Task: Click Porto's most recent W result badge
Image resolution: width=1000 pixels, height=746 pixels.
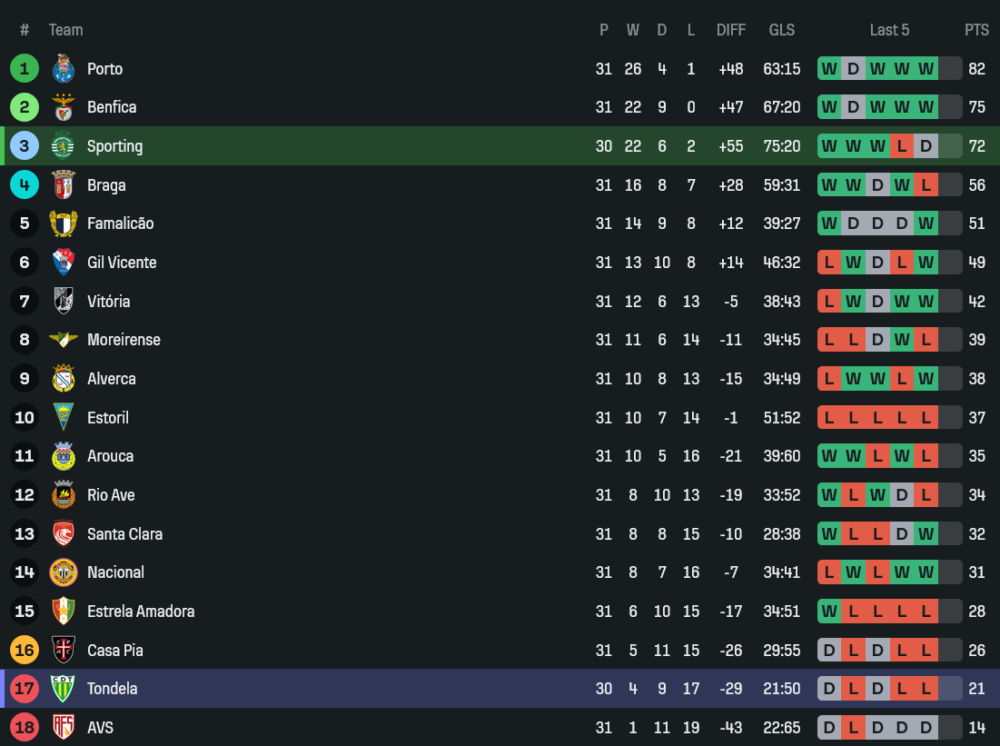Action: click(x=926, y=69)
